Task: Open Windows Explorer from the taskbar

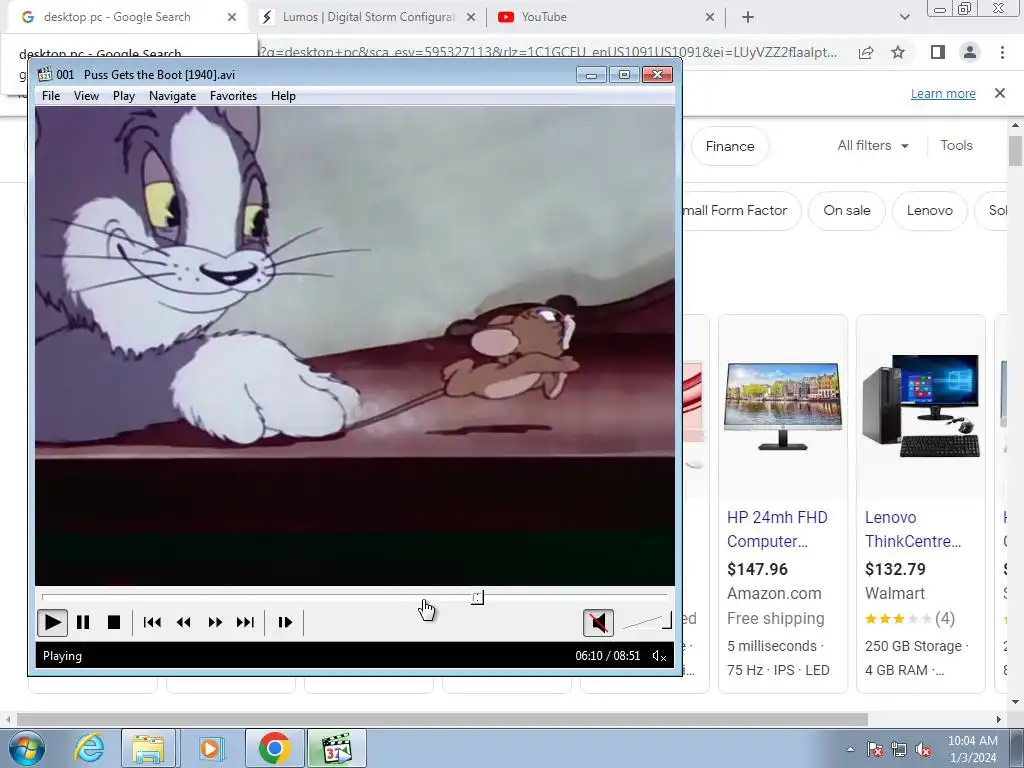Action: point(148,748)
